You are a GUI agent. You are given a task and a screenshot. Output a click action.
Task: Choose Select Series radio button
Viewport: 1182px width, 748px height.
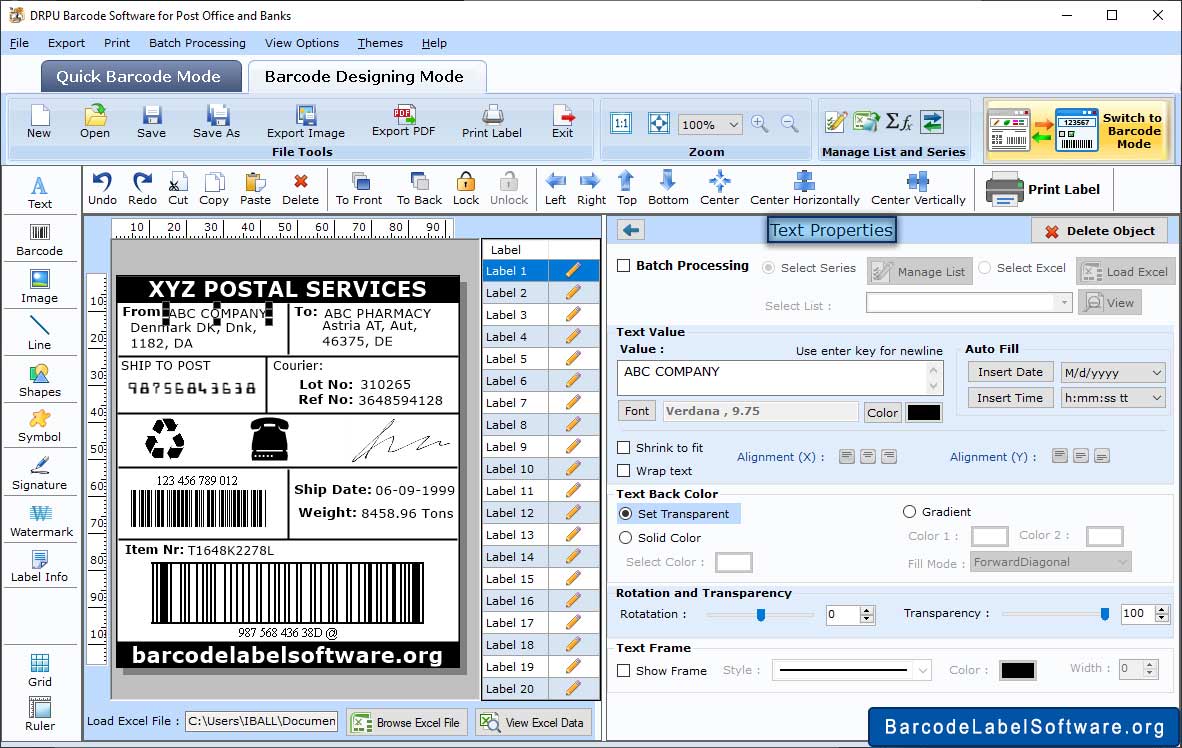(x=768, y=268)
